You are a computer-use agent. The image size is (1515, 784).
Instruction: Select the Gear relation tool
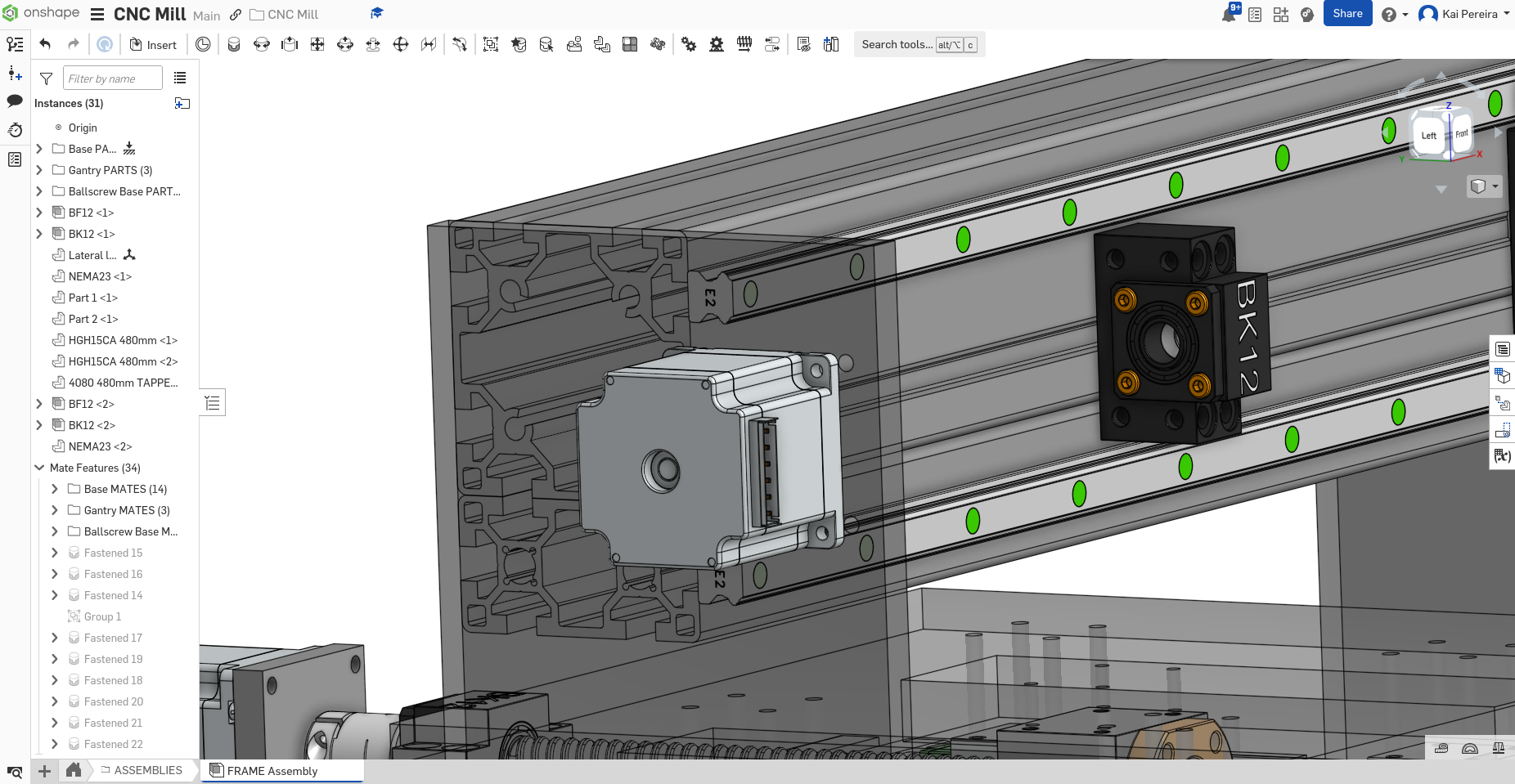(x=689, y=44)
